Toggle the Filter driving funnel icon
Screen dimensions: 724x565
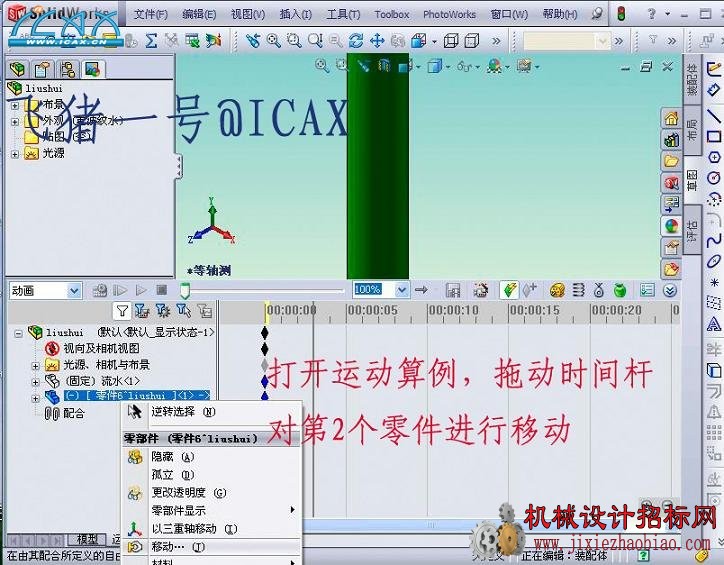pos(163,311)
